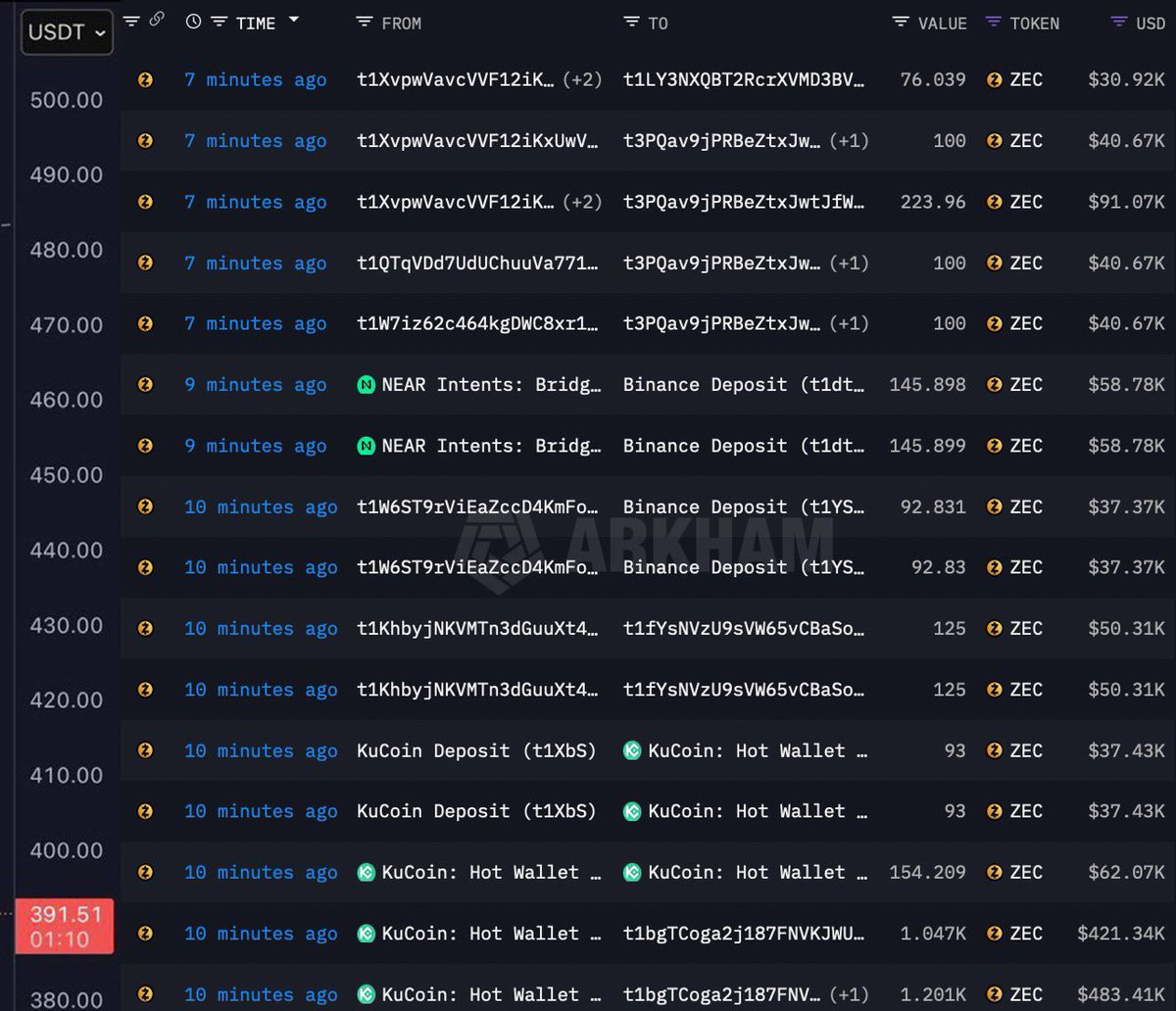This screenshot has height=1011, width=1176.
Task: Open the FROM column filter icon
Action: click(x=365, y=23)
